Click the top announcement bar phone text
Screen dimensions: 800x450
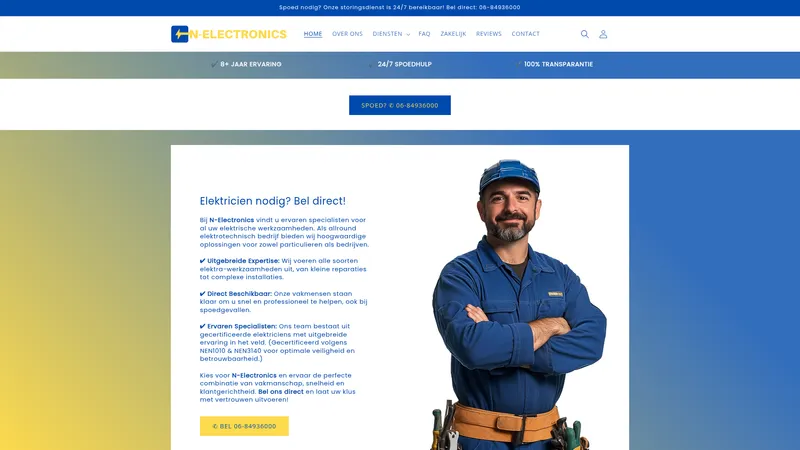click(x=400, y=7)
